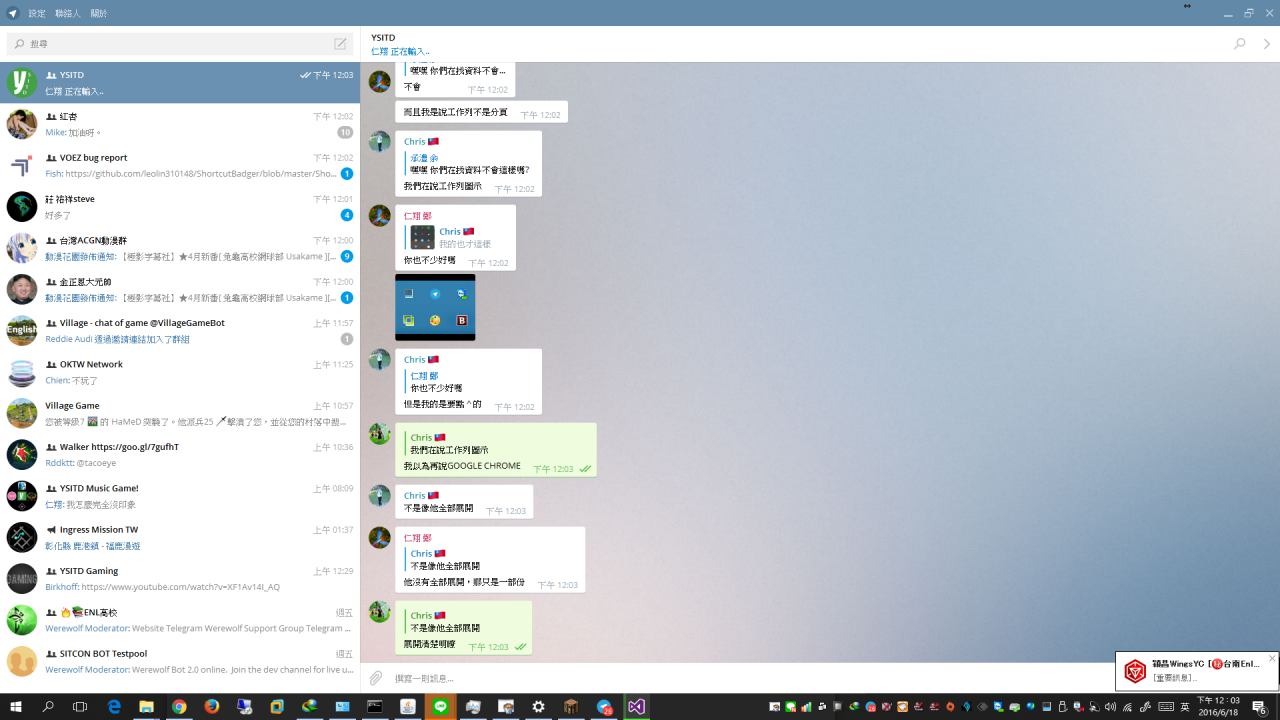Image resolution: width=1280 pixels, height=720 pixels.
Task: Open the LINE app in the taskbar
Action: click(x=440, y=706)
